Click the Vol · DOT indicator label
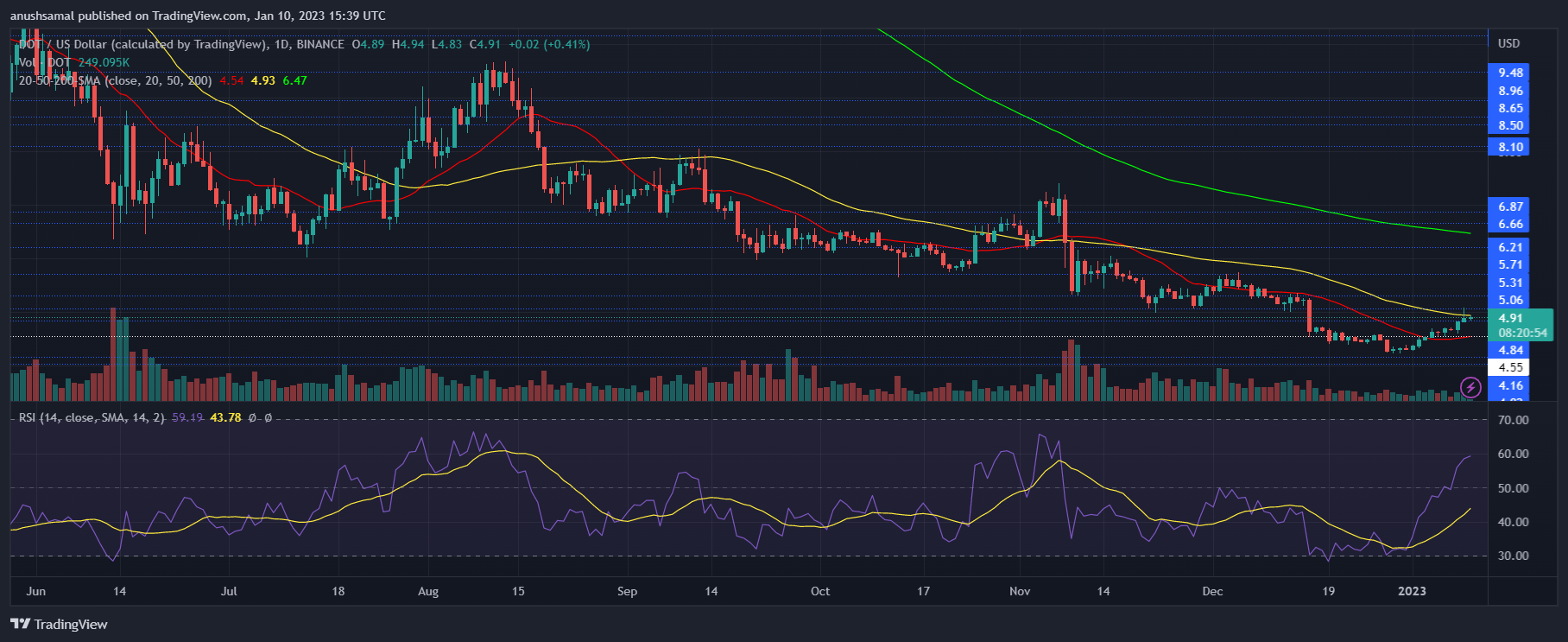Screen dimensions: 1568x642 tap(45, 62)
